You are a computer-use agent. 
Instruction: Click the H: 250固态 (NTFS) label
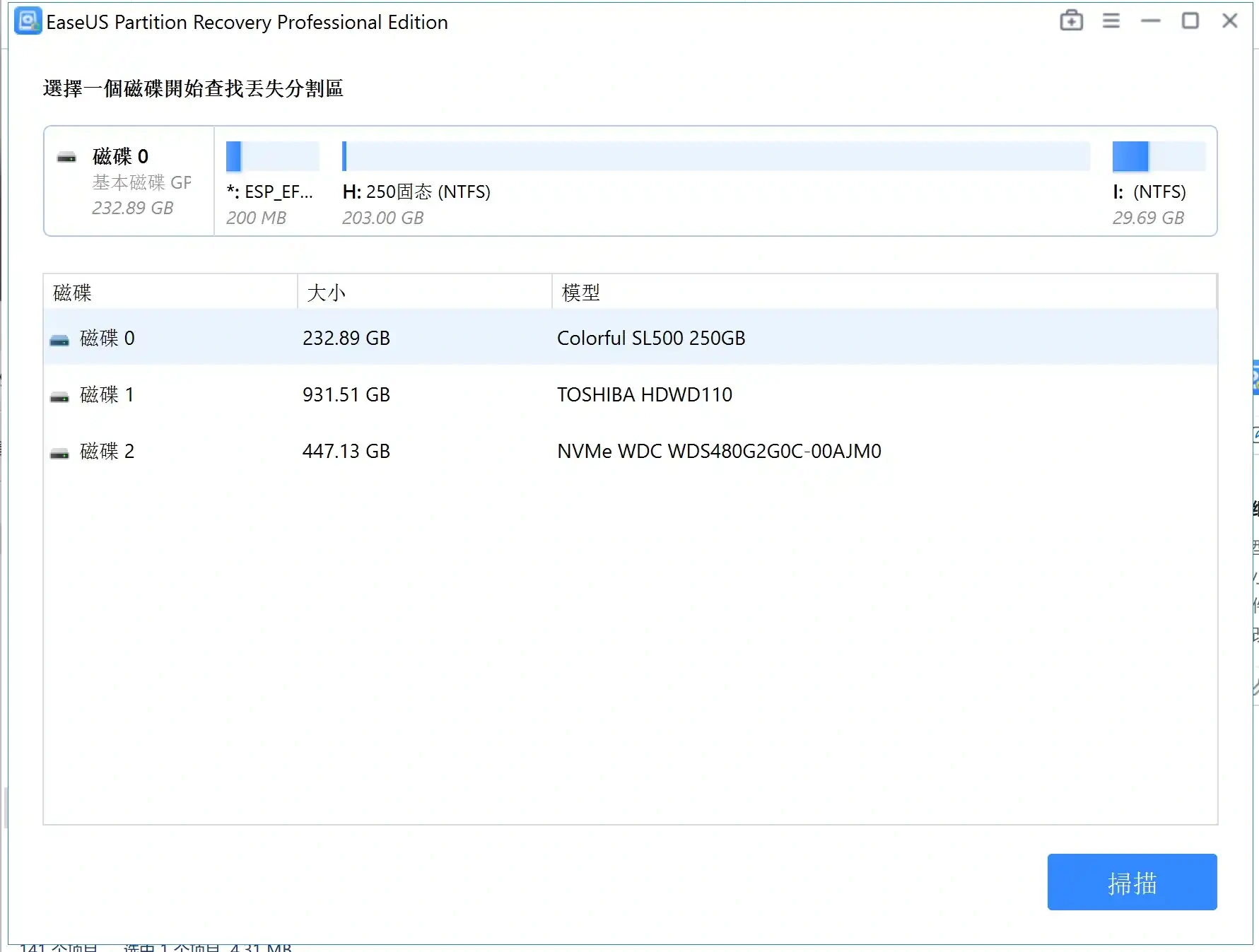416,192
